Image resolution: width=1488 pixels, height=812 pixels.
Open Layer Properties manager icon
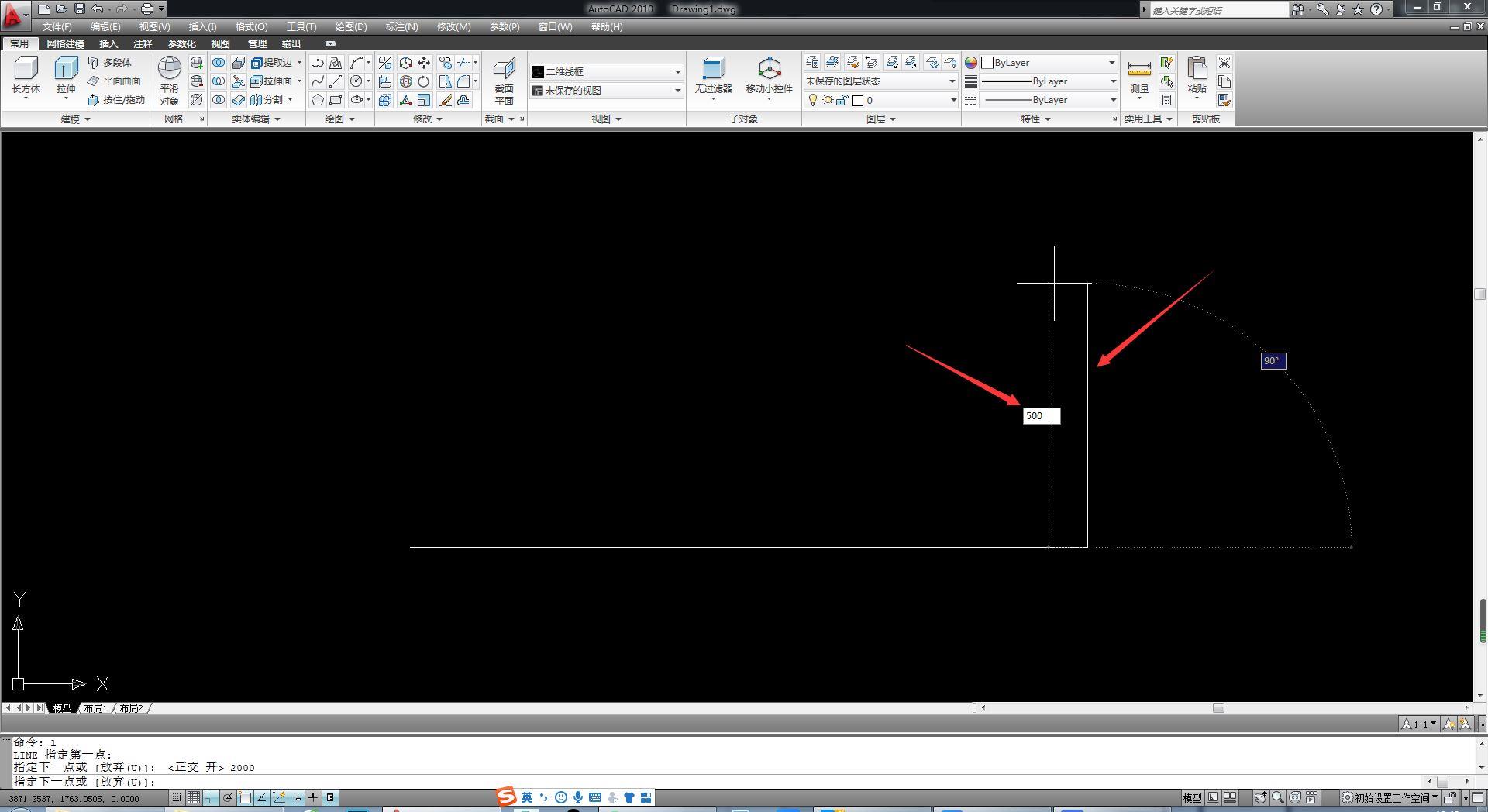(812, 62)
